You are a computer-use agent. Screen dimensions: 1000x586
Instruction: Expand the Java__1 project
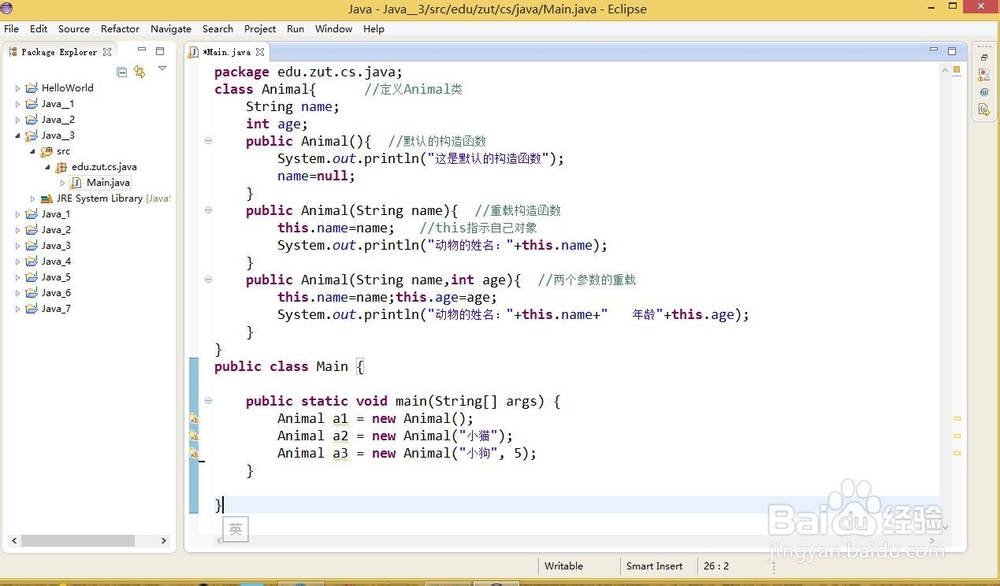[x=17, y=104]
